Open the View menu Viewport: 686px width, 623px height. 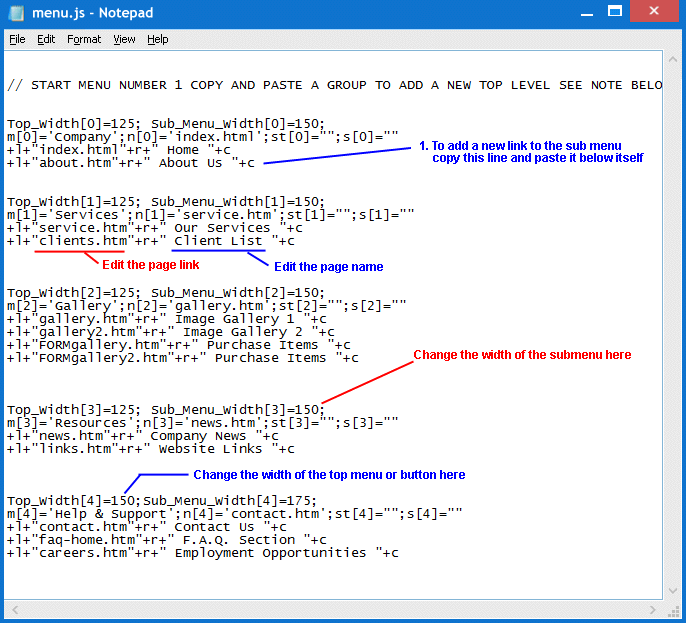pyautogui.click(x=124, y=39)
